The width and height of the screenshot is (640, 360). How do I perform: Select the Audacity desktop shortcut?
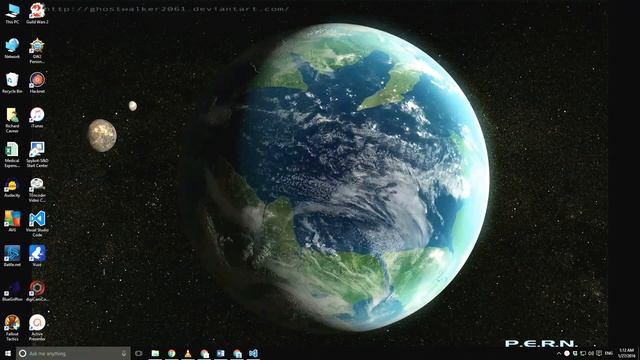(12, 188)
